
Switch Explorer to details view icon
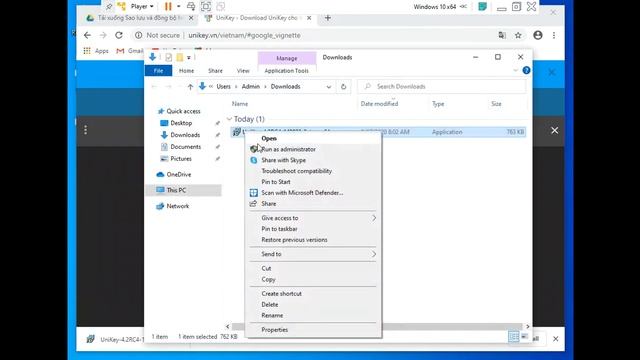click(513, 337)
